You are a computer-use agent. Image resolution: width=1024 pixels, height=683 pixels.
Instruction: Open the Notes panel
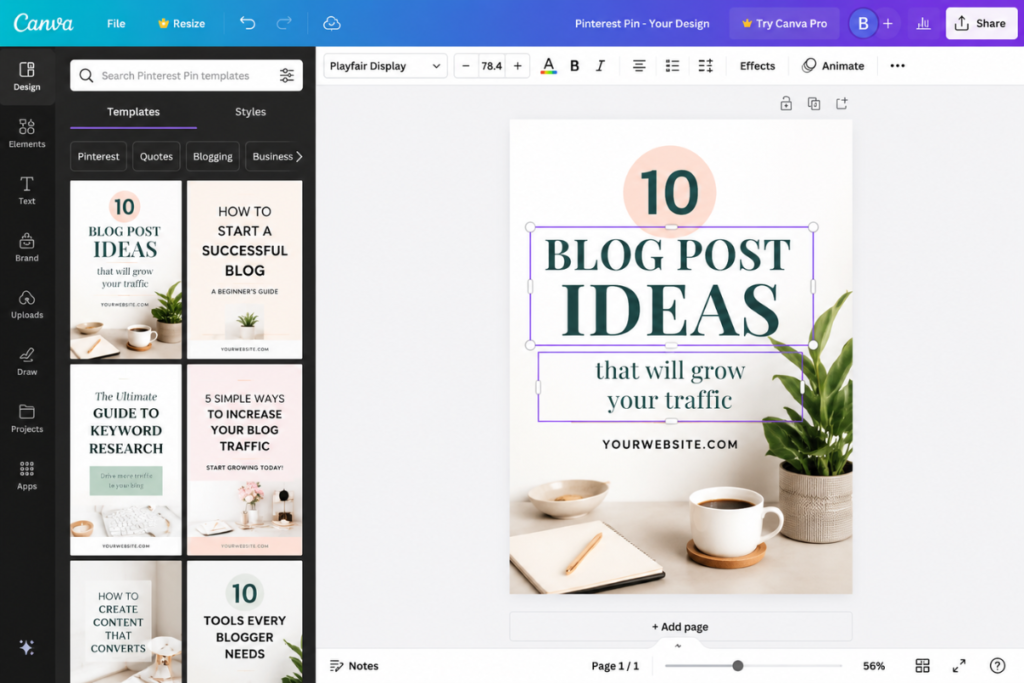click(x=355, y=665)
